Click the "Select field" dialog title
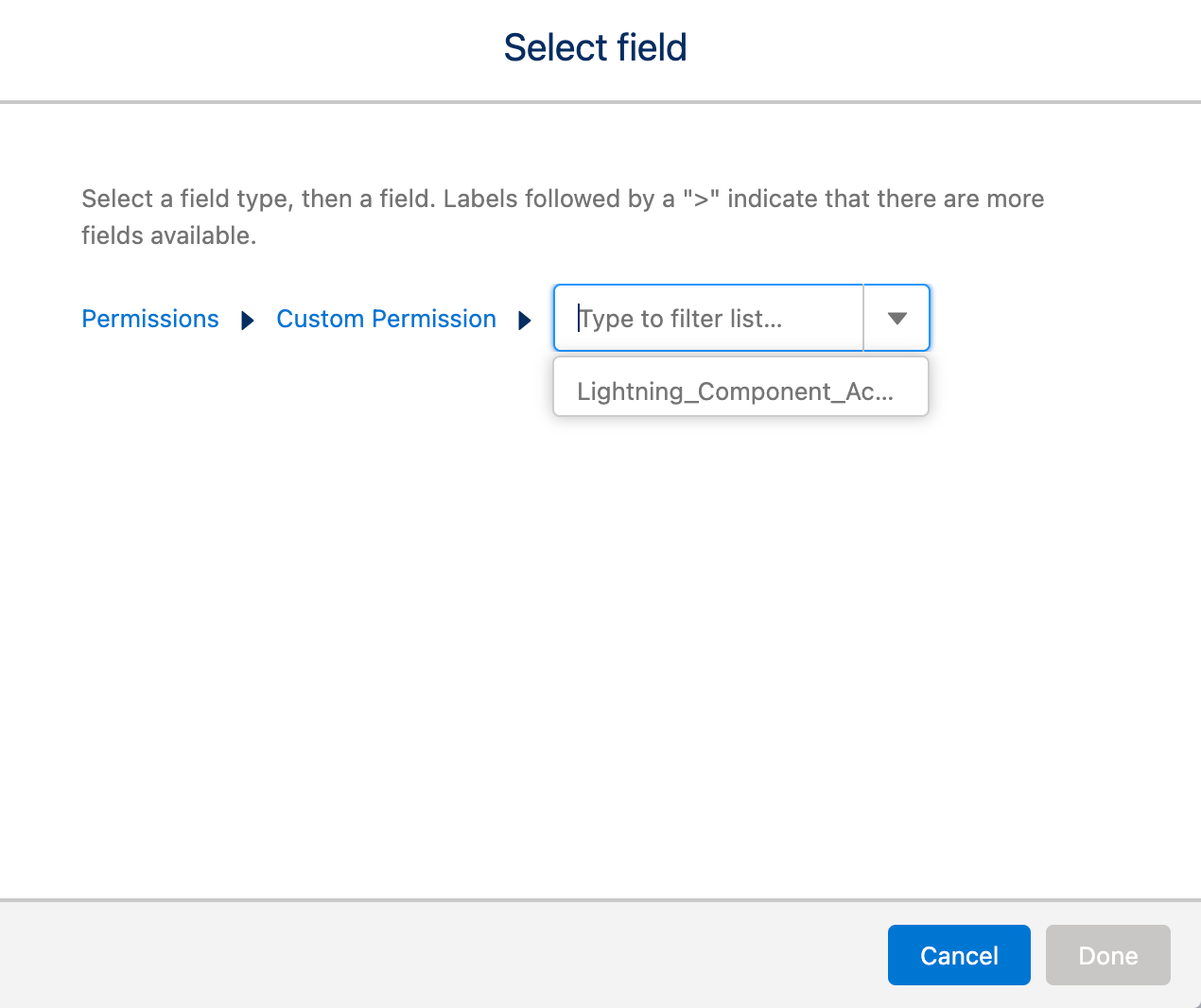The height and width of the screenshot is (1008, 1201). 595,47
